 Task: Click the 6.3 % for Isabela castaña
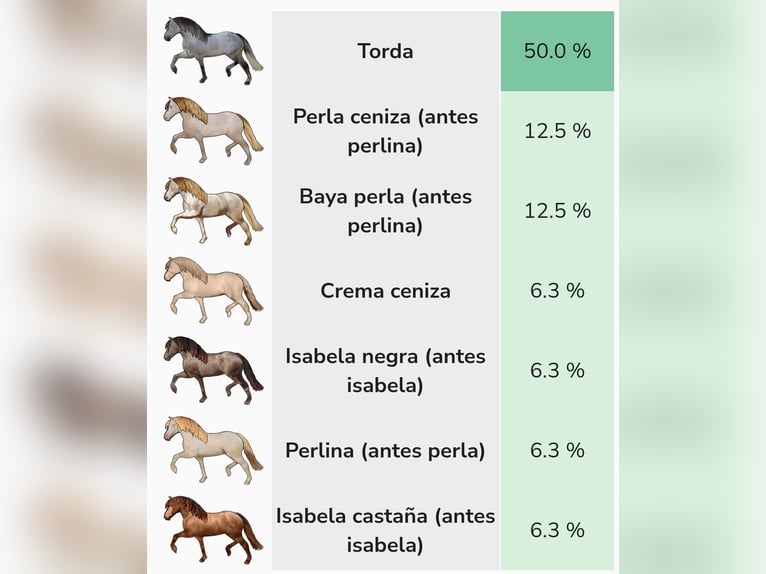(557, 530)
